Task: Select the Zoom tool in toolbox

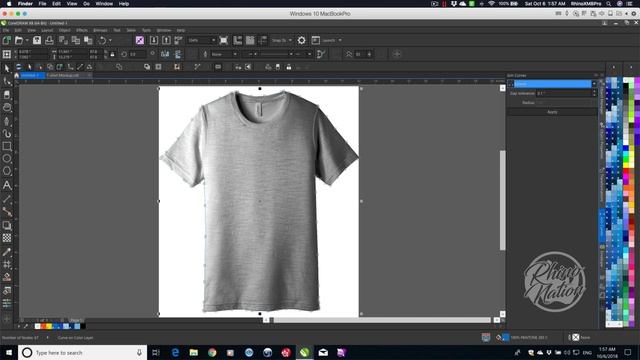Action: [7, 107]
